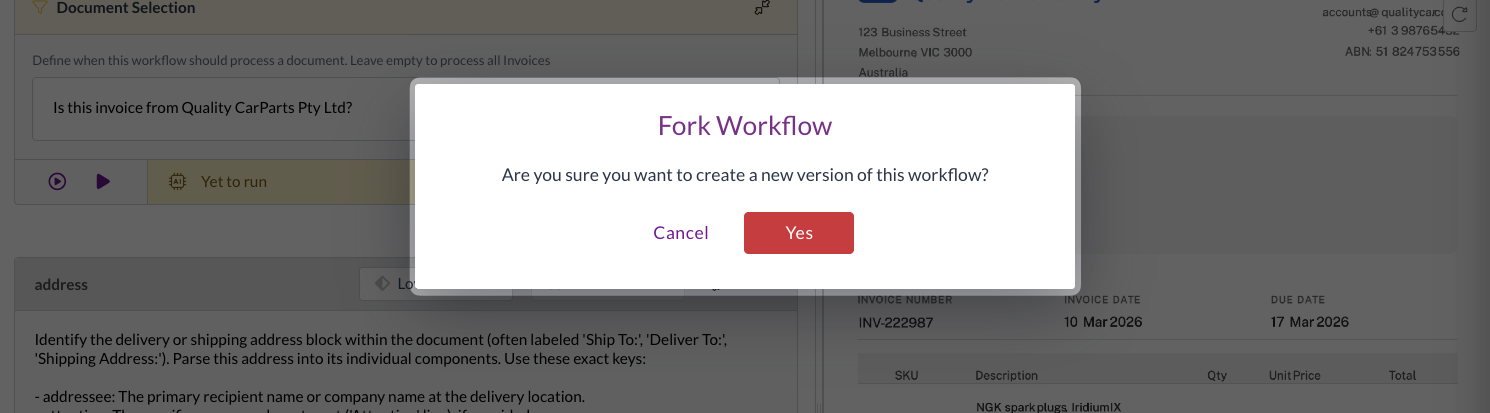This screenshot has height=413, width=1490.
Task: Click the address section title
Action: point(61,285)
